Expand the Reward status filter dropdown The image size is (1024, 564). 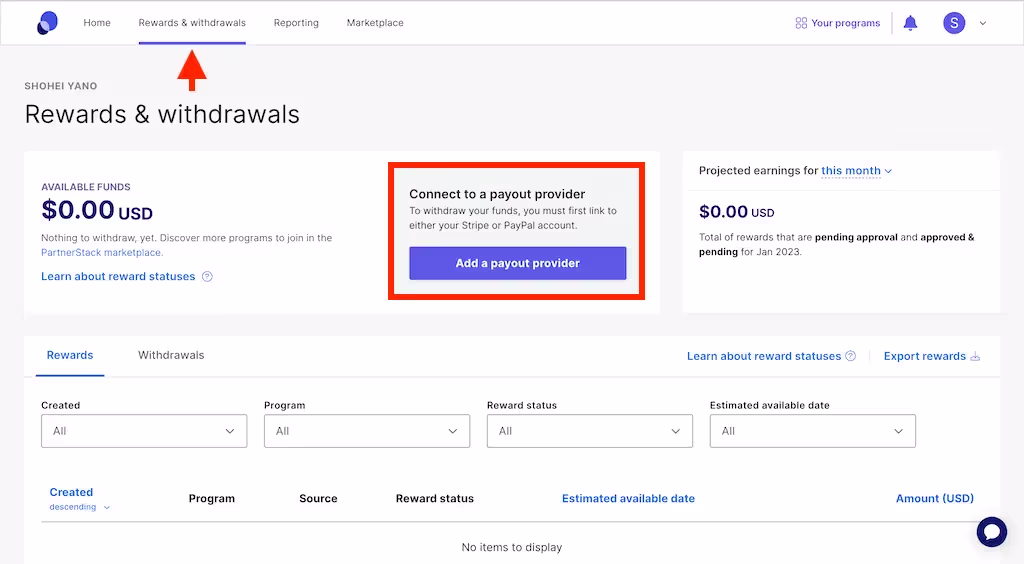click(x=590, y=431)
